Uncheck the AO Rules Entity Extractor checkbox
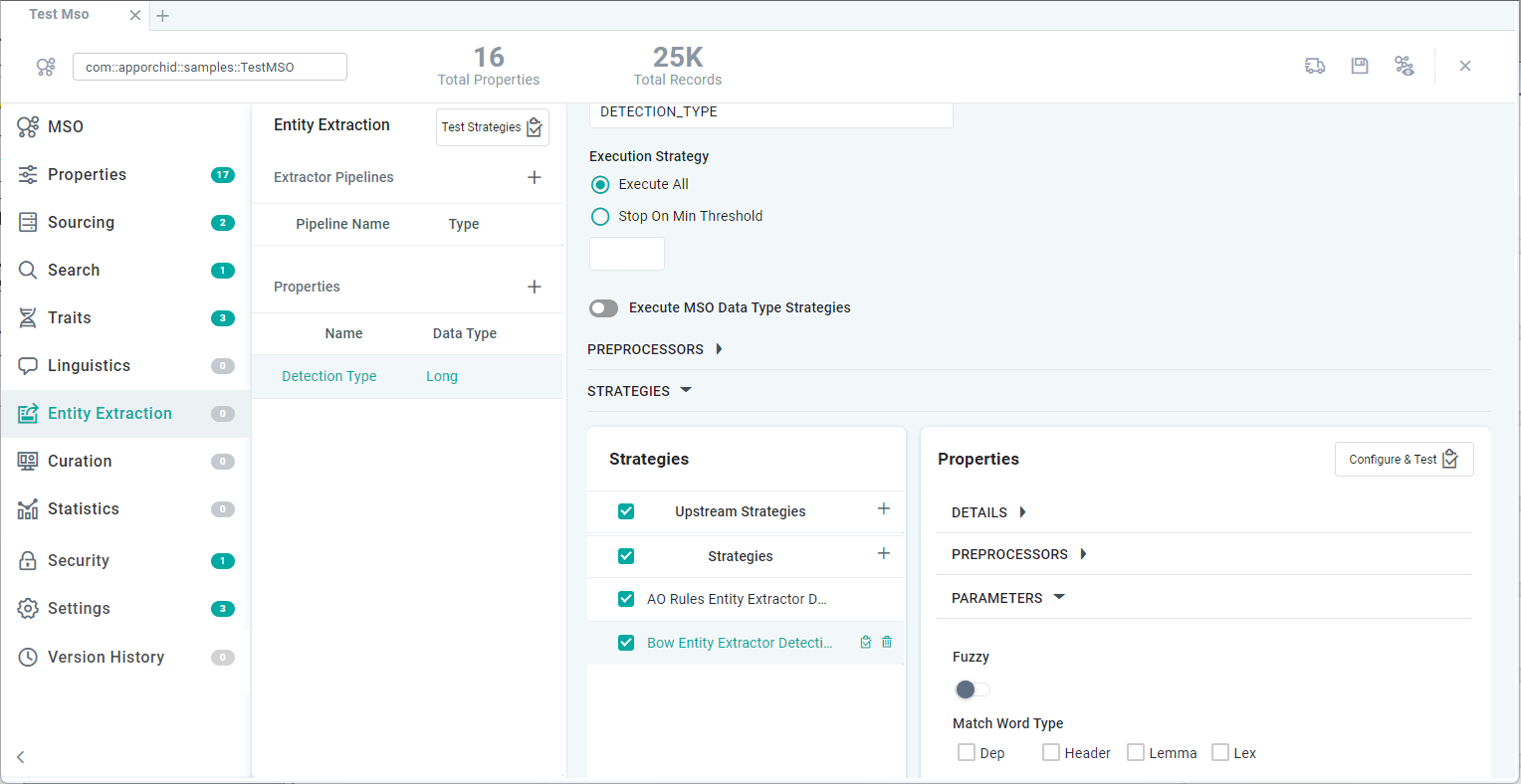This screenshot has width=1521, height=784. tap(626, 599)
